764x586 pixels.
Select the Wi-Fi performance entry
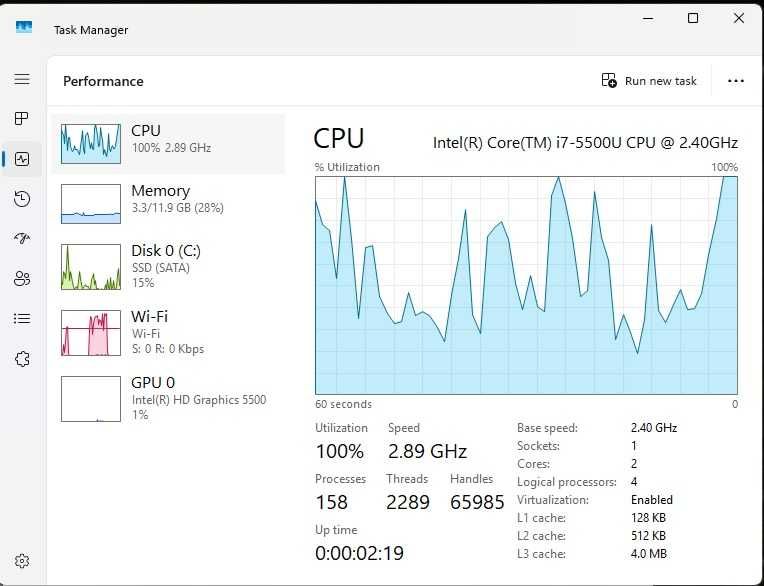point(168,332)
